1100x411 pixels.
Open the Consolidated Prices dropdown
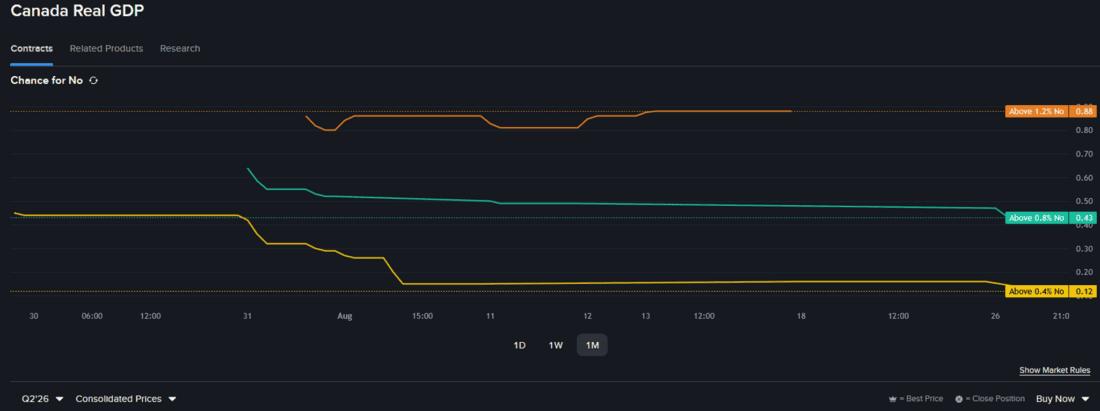[126, 398]
